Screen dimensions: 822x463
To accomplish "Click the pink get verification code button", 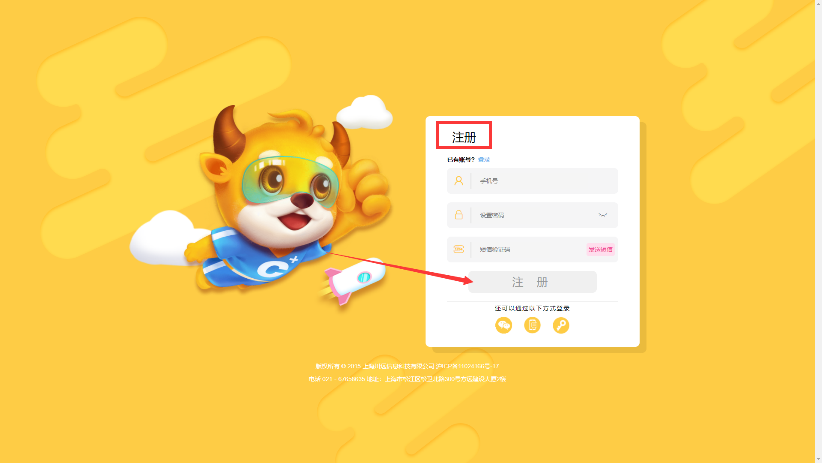I will point(600,250).
